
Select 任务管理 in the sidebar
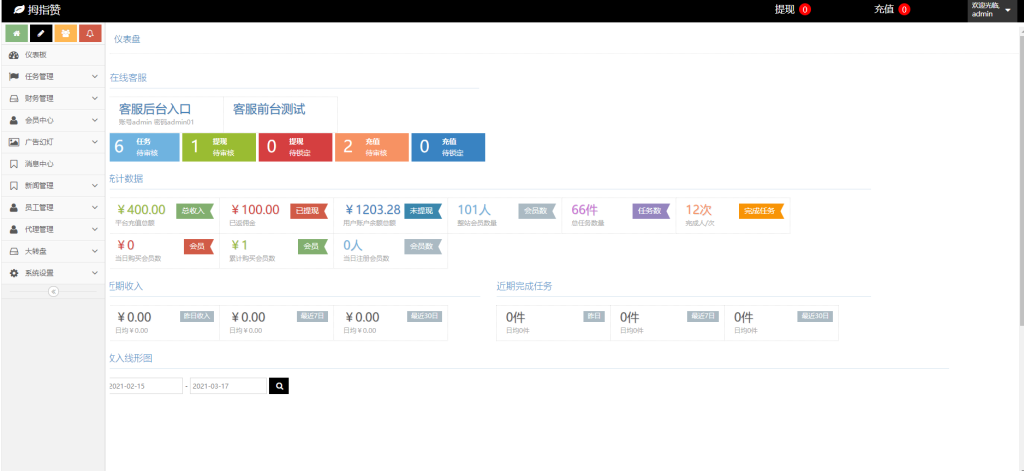point(53,76)
